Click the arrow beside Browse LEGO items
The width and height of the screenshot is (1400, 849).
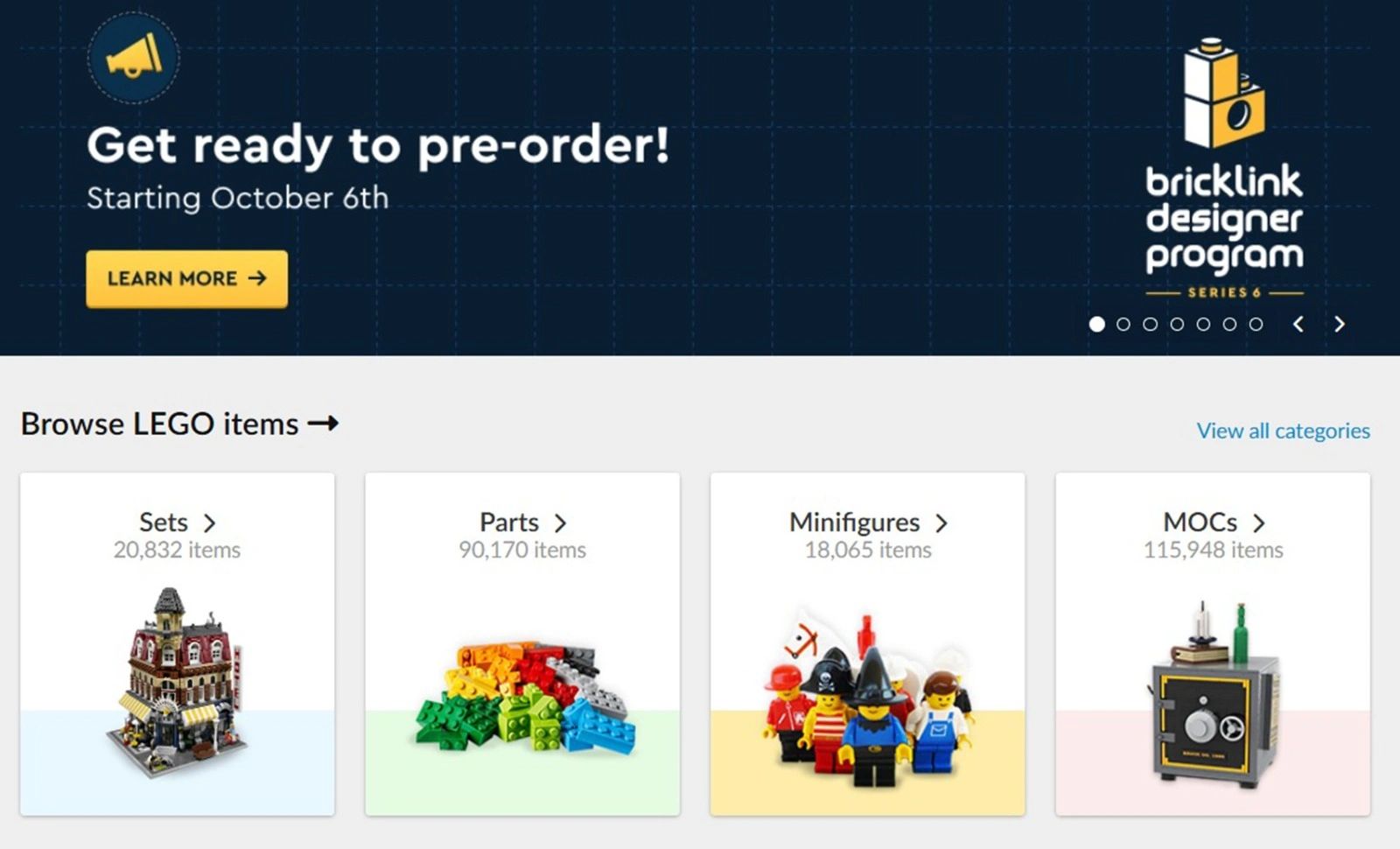point(323,424)
